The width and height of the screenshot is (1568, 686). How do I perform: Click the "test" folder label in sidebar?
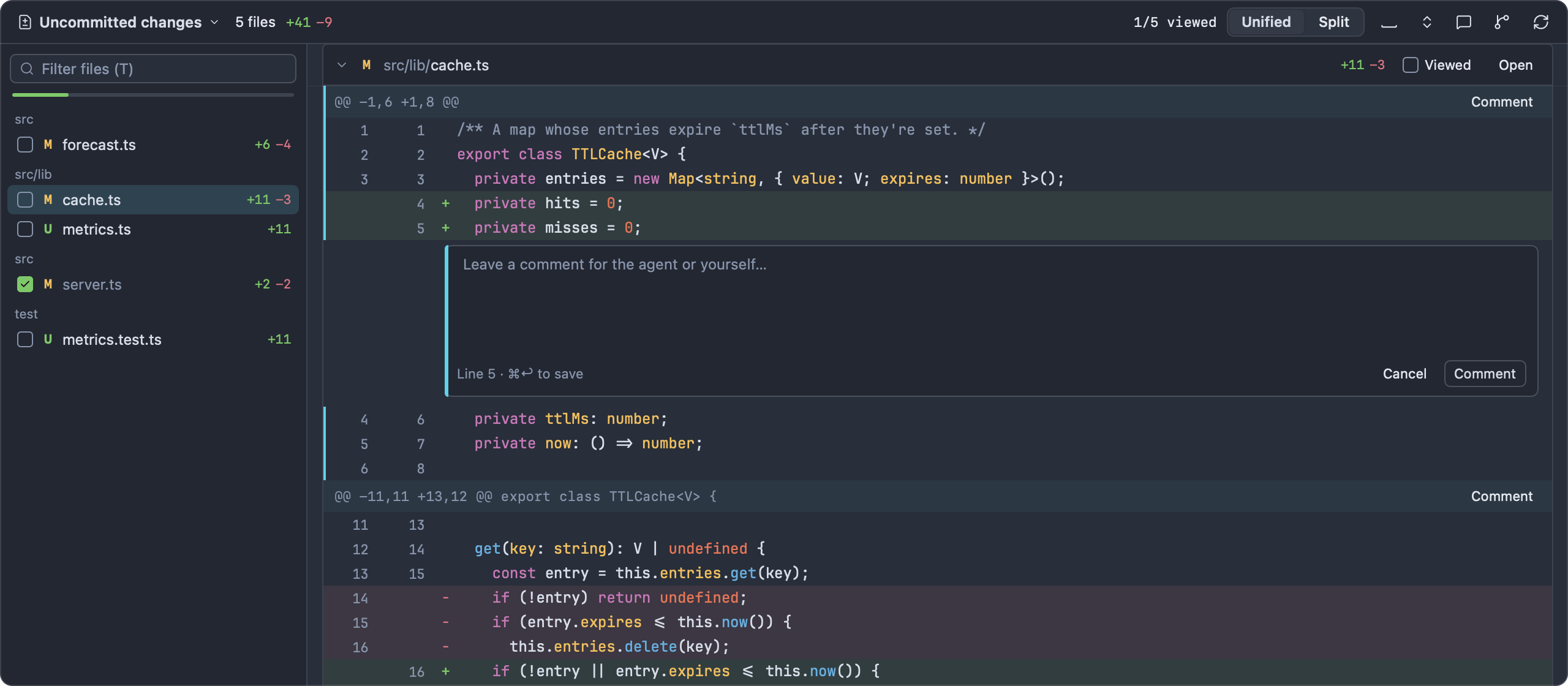26,314
